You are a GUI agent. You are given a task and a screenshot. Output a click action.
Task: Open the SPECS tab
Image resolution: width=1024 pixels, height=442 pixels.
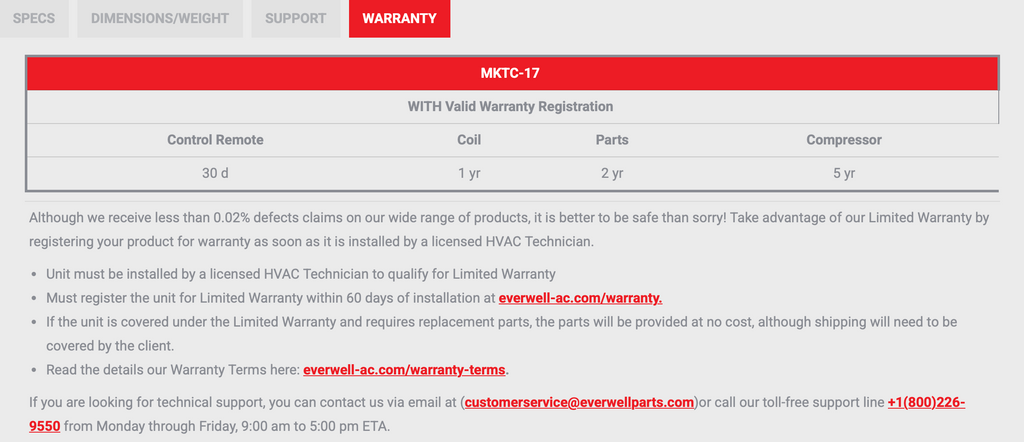[34, 18]
